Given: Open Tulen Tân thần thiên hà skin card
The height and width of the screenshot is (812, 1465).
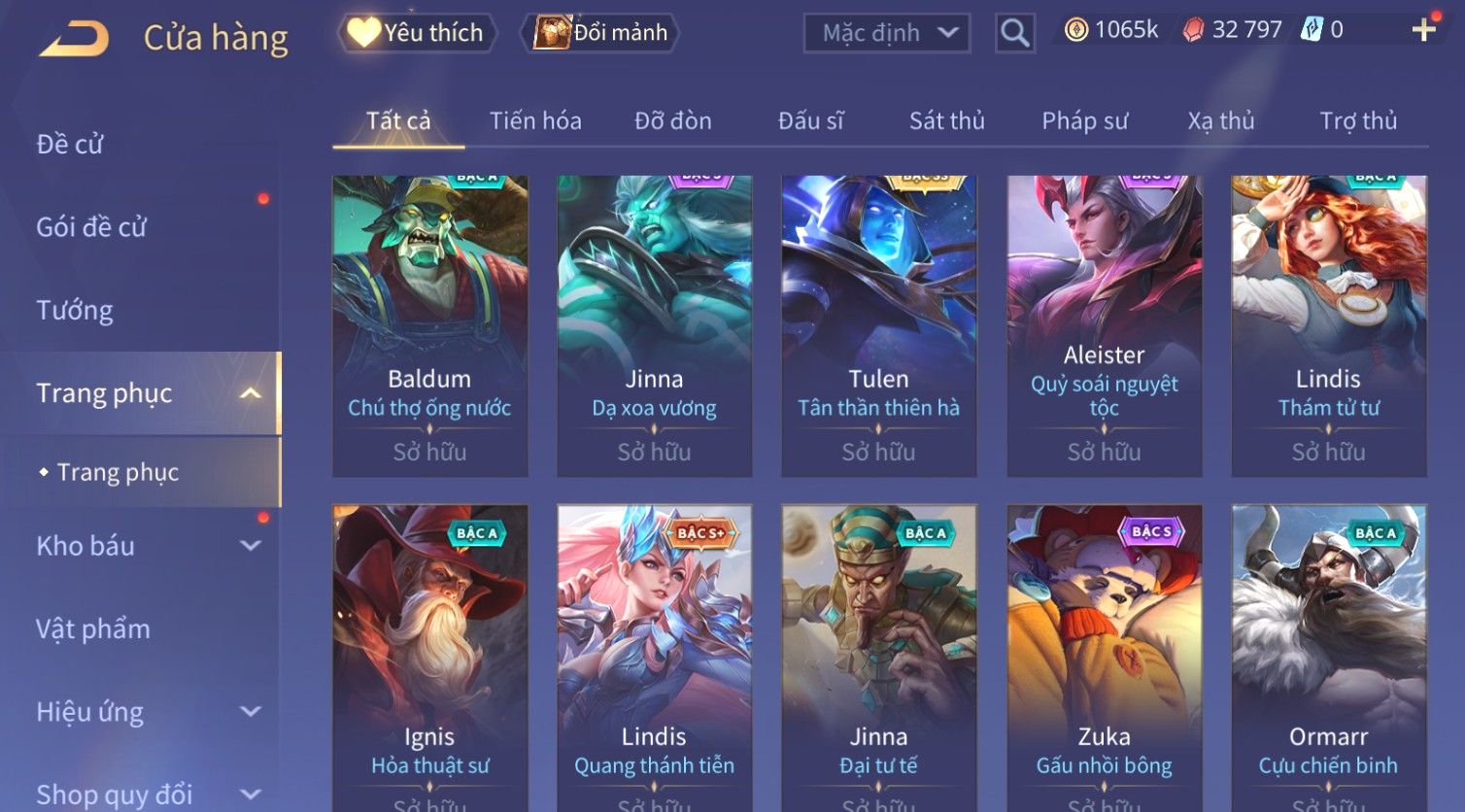Looking at the screenshot, I should click(879, 326).
